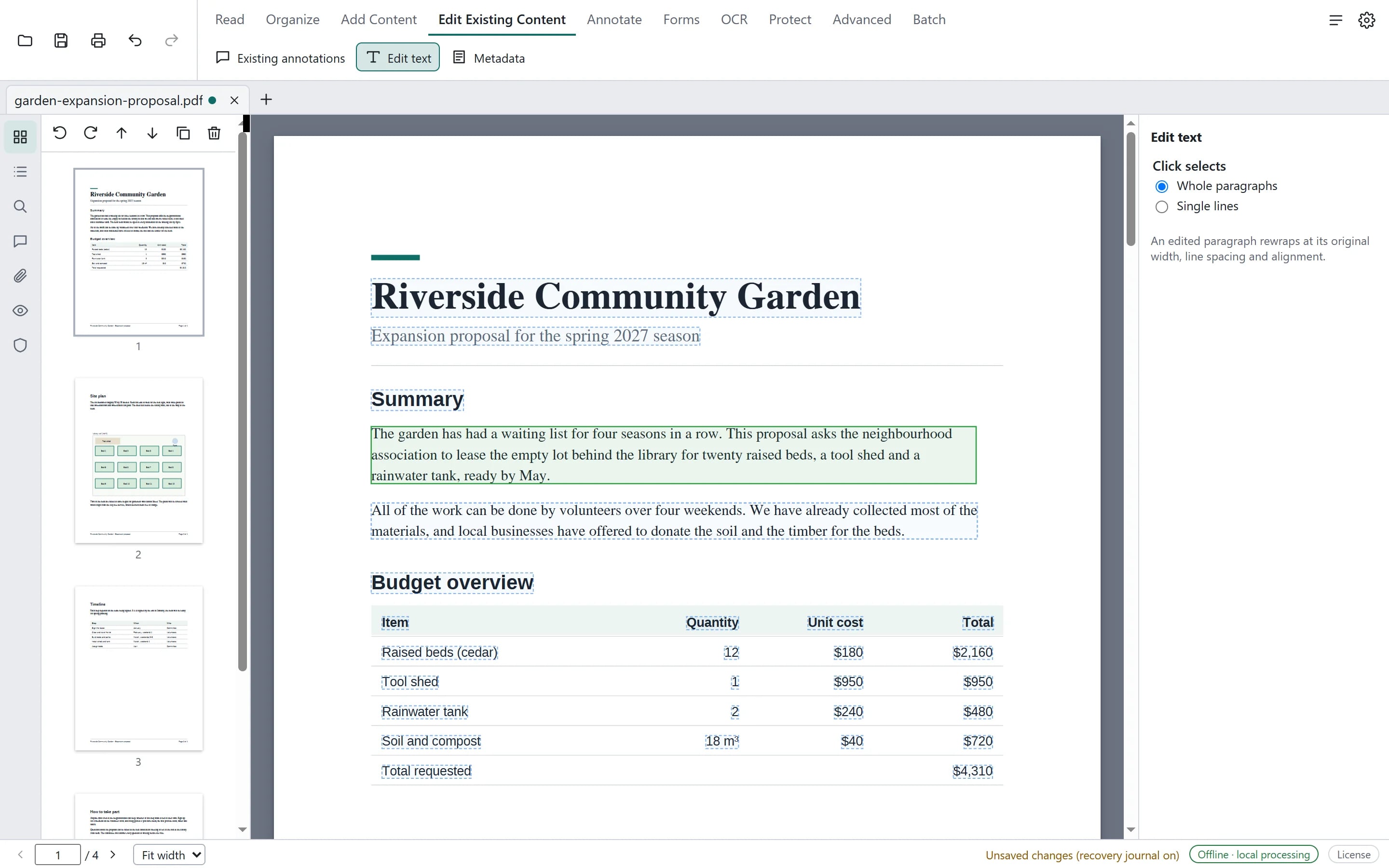
Task: Open the outline list sidebar panel
Action: point(20,172)
